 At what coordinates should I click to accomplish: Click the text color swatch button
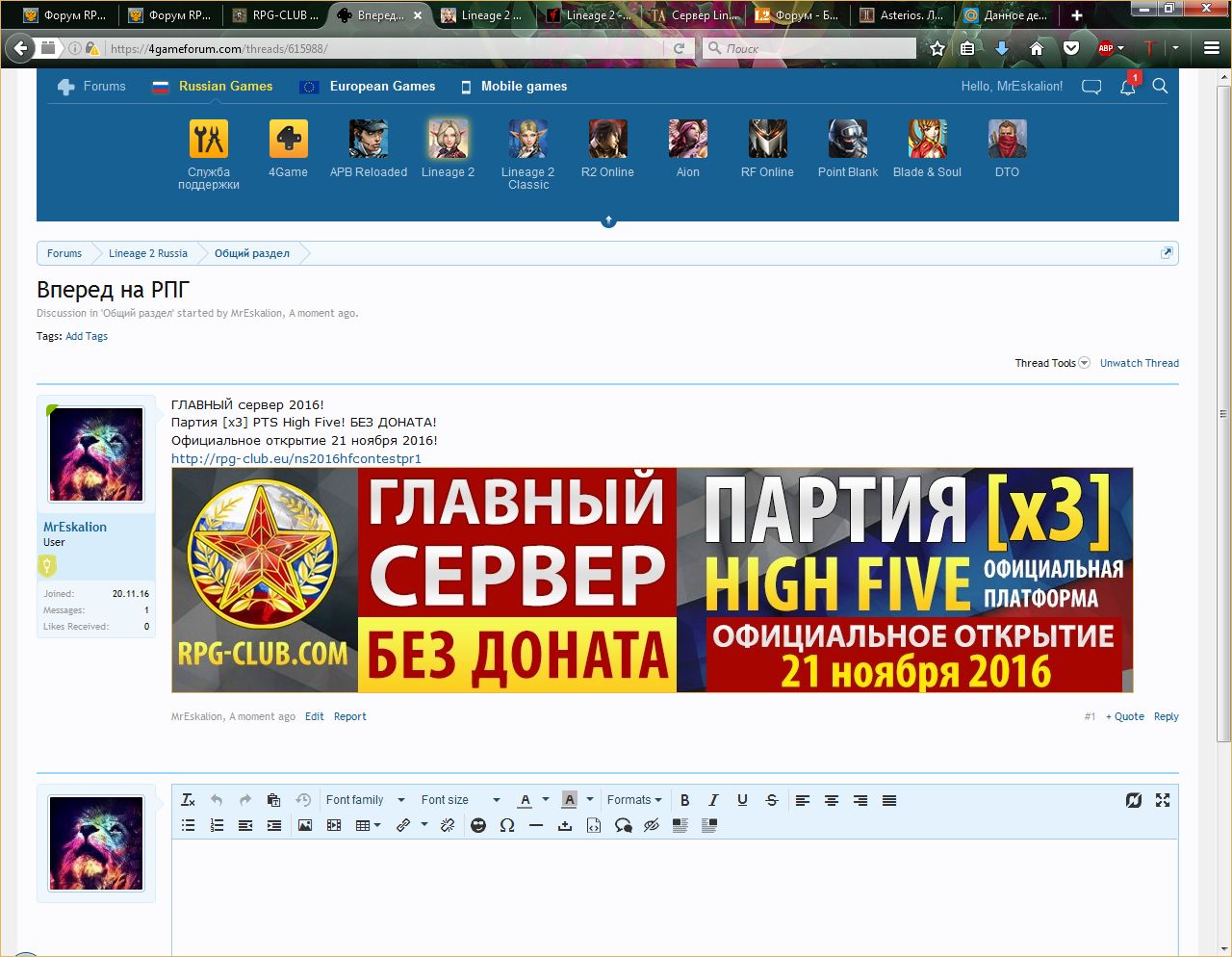coord(525,800)
